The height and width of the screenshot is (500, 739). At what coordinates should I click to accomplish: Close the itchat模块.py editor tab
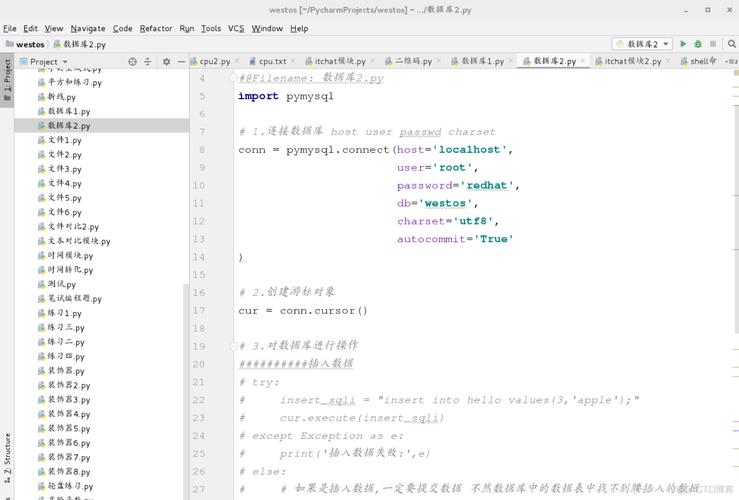372,61
